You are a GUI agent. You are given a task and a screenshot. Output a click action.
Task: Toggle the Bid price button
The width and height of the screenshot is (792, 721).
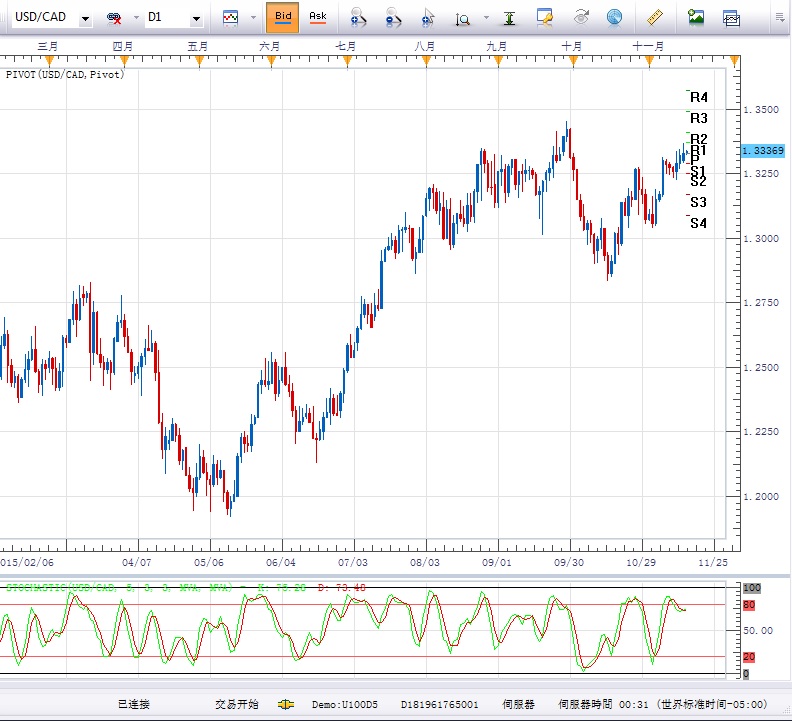[283, 17]
